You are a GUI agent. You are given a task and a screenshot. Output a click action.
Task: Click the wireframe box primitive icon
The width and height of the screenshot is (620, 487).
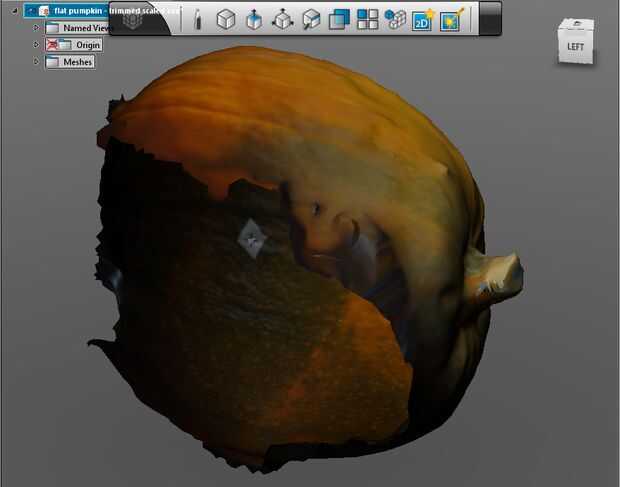[x=226, y=19]
